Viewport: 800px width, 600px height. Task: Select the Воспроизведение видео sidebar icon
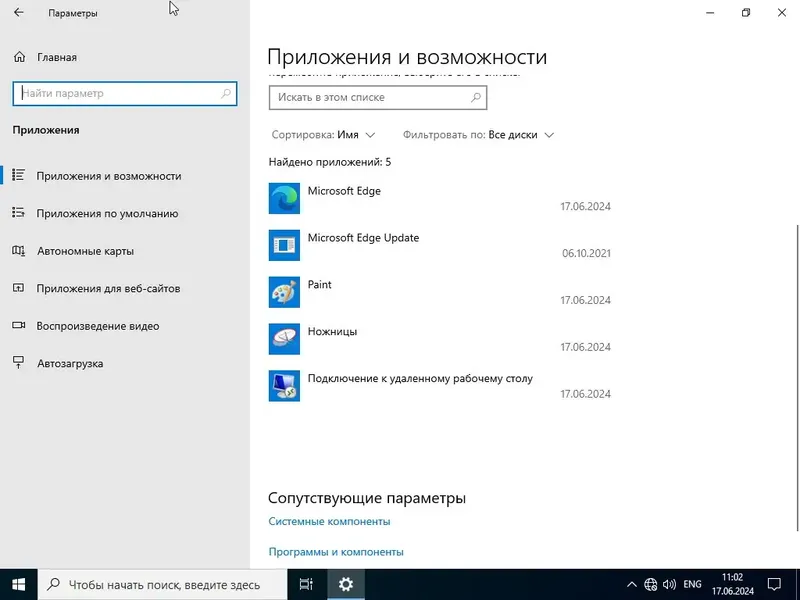[17, 325]
